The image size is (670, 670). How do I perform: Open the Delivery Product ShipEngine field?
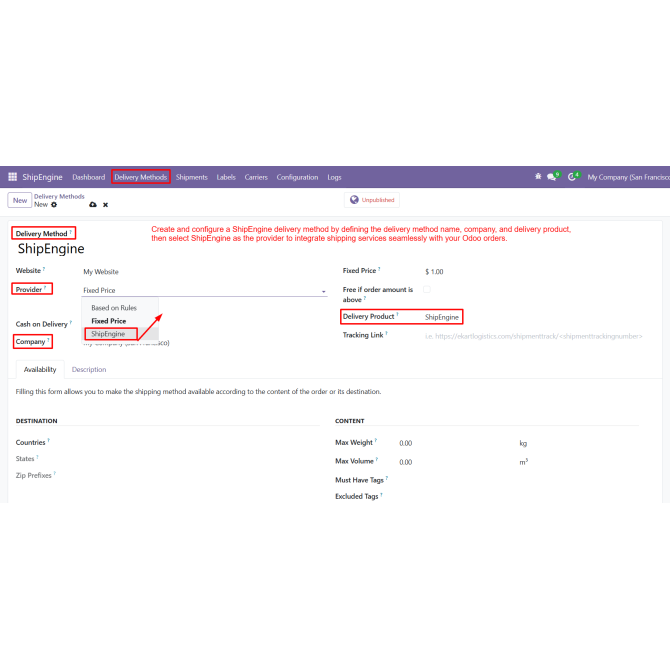[x=442, y=317]
